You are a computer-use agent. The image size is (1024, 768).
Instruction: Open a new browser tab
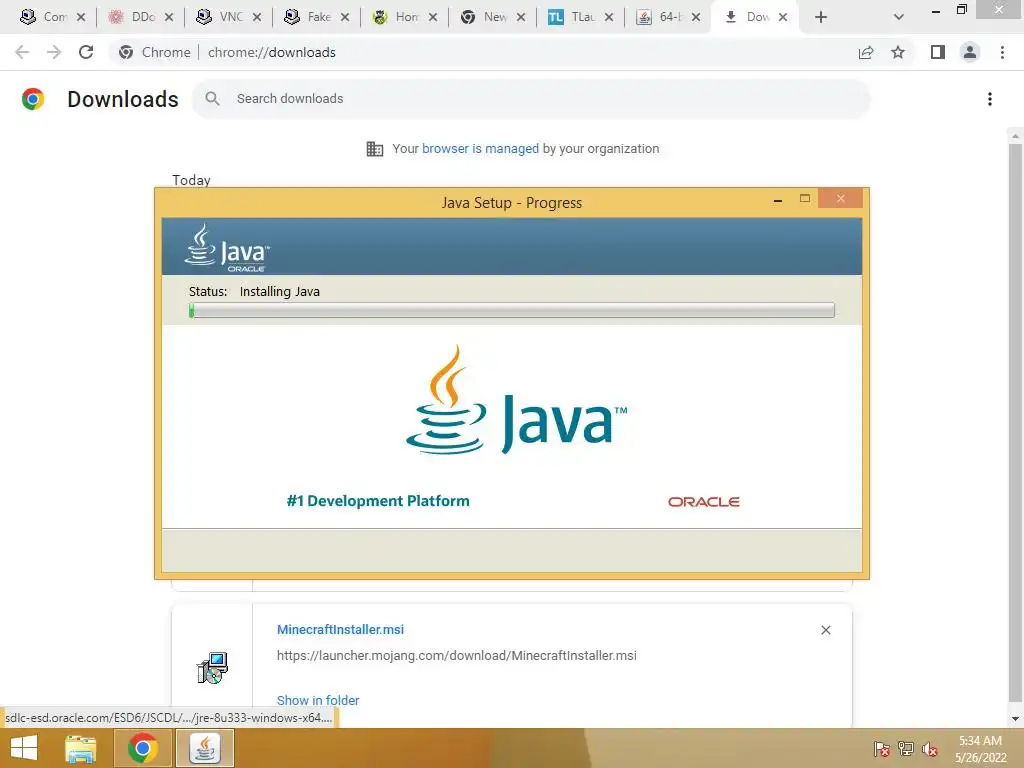tap(821, 18)
